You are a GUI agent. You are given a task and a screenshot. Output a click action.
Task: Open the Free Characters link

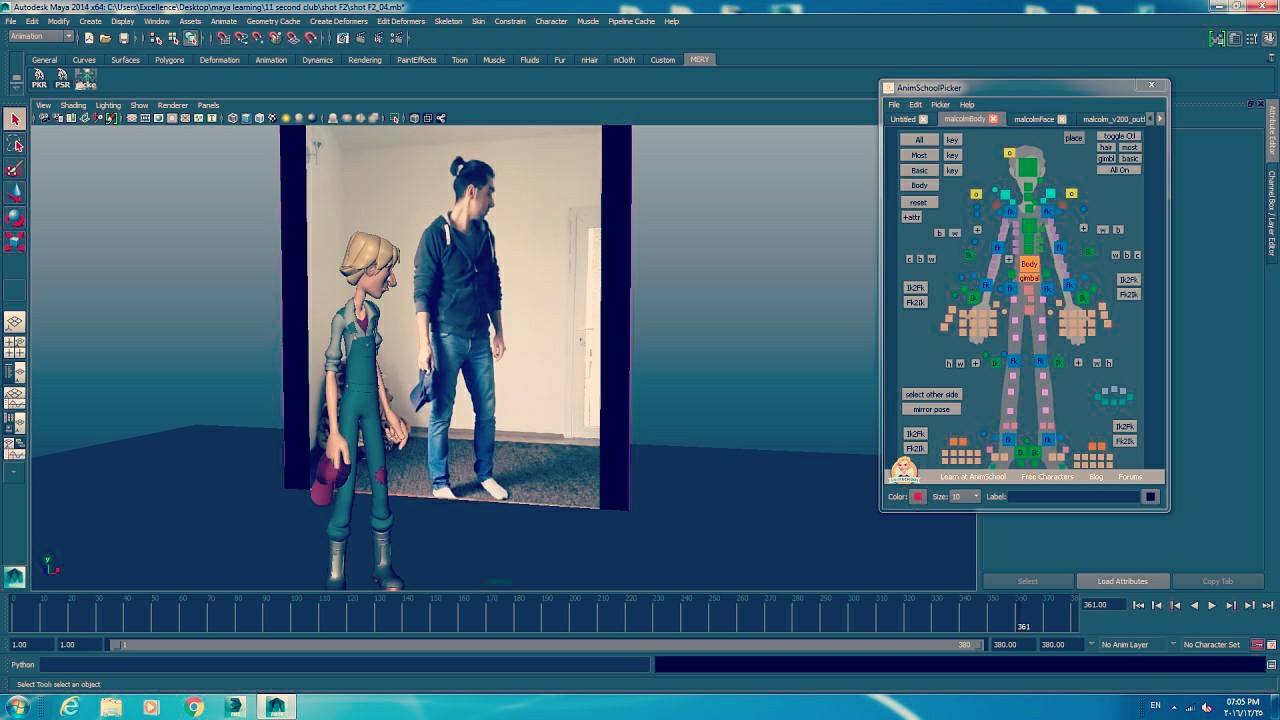coord(1047,477)
